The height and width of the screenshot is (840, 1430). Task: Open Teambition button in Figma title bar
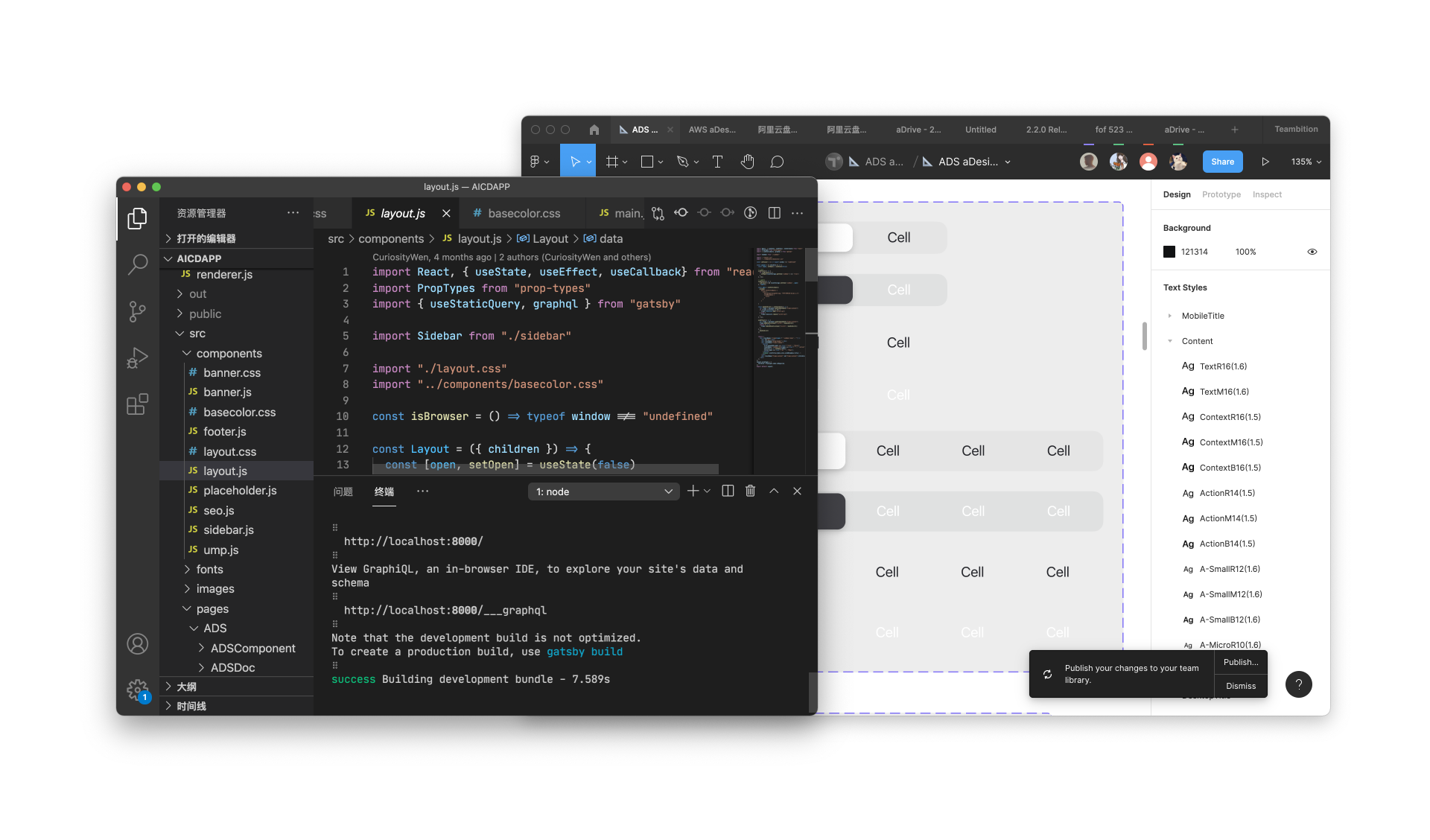1296,129
